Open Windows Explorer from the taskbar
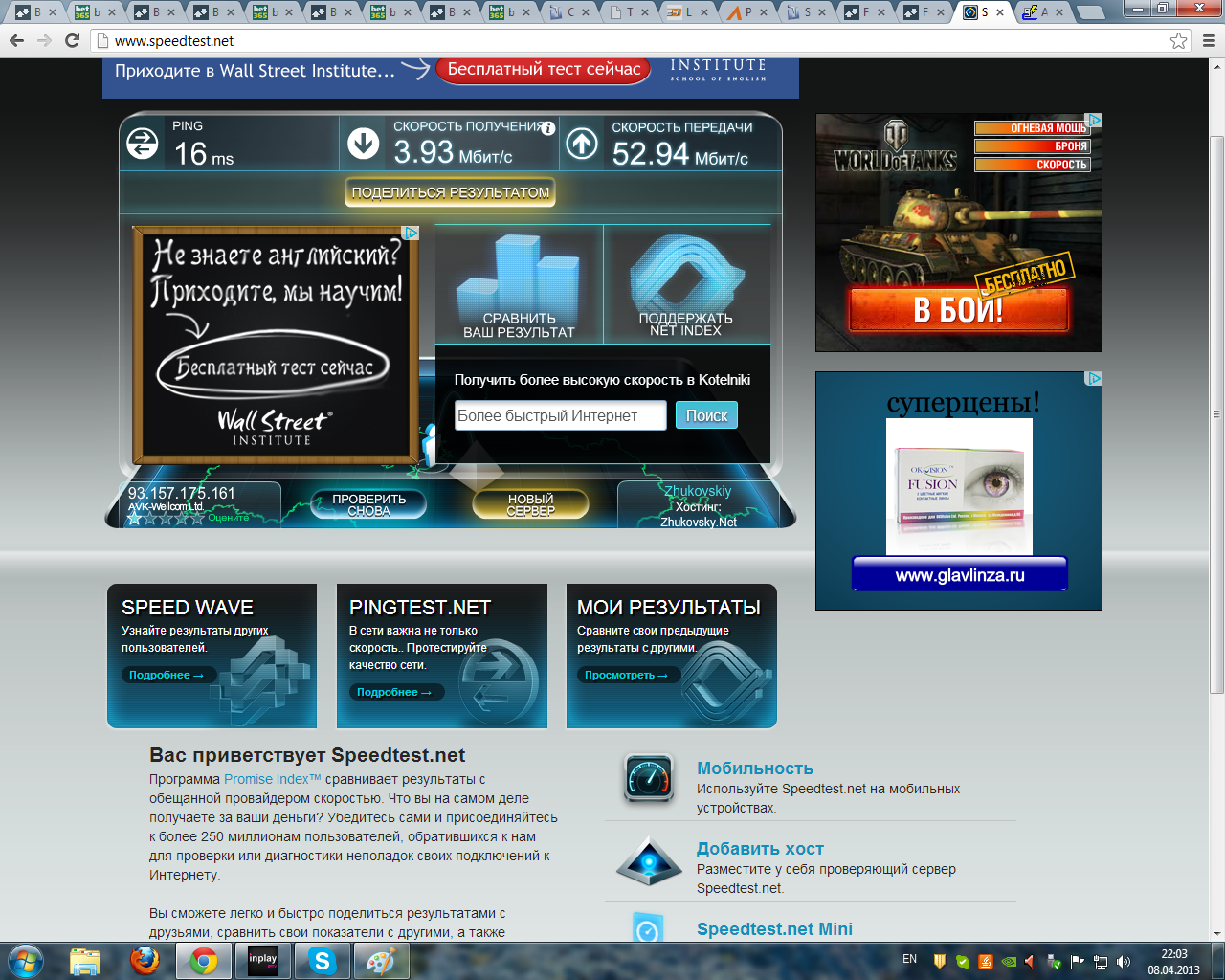 tap(85, 961)
